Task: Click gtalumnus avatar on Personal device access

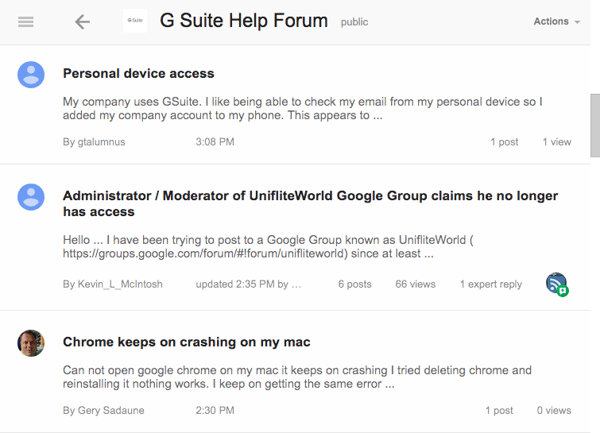Action: [31, 75]
